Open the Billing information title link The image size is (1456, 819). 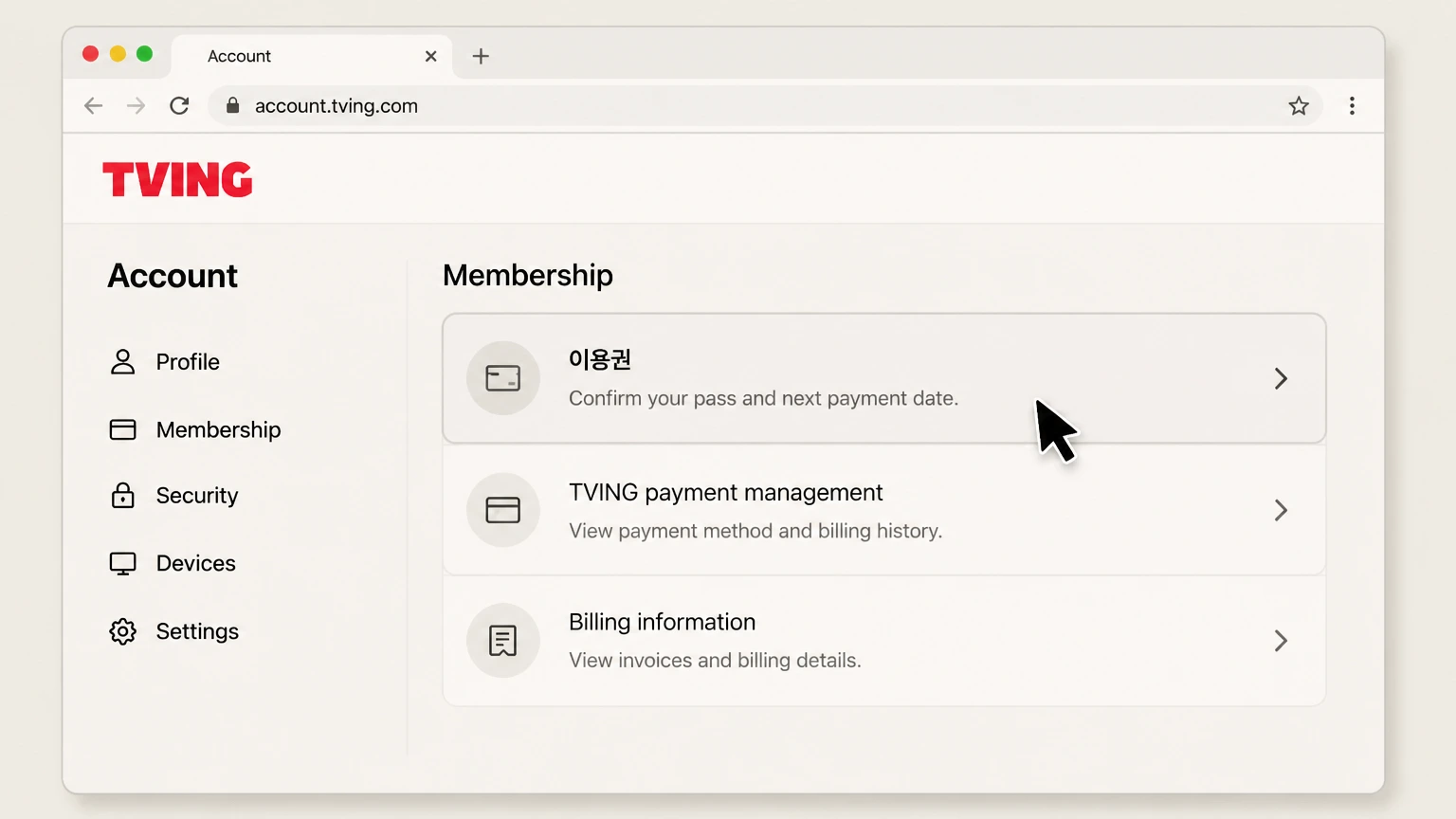pos(662,622)
